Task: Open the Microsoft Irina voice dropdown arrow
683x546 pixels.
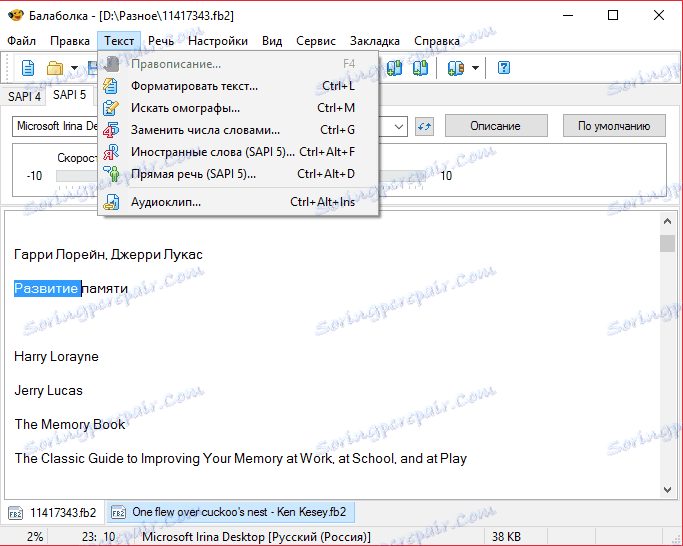Action: pyautogui.click(x=398, y=126)
